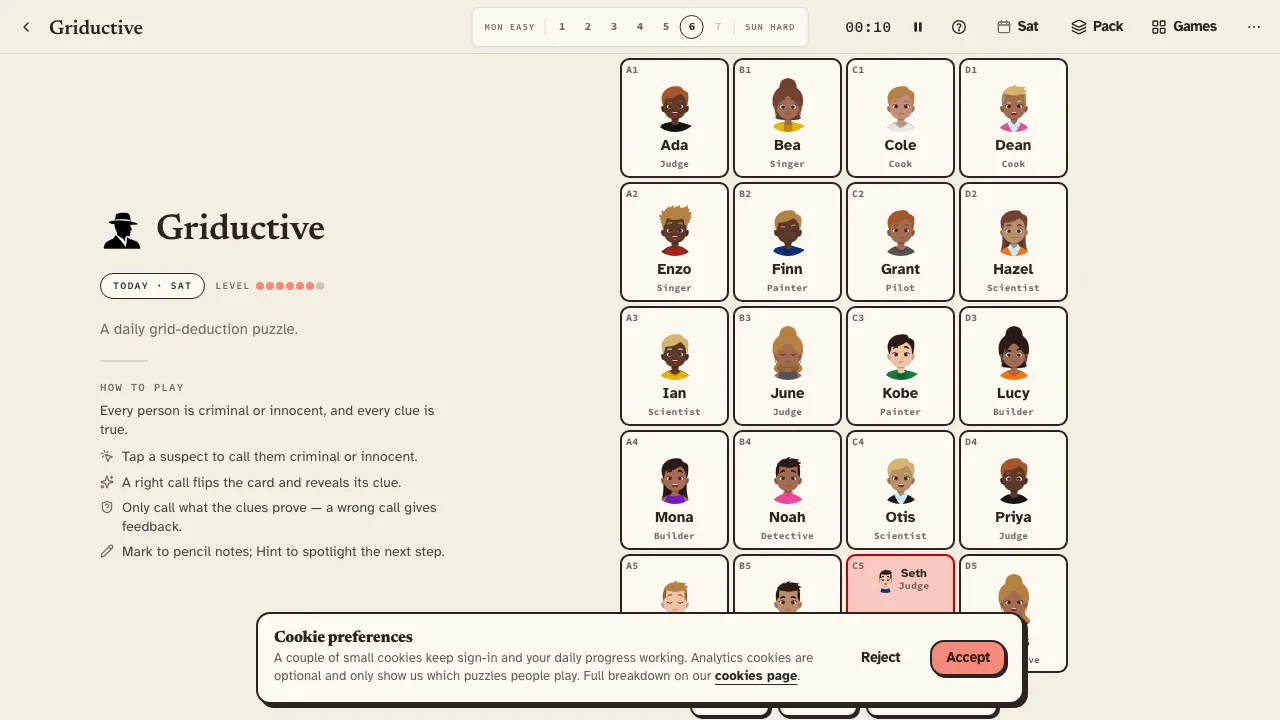Accept the cookie preferences
The height and width of the screenshot is (720, 1280).
[967, 657]
